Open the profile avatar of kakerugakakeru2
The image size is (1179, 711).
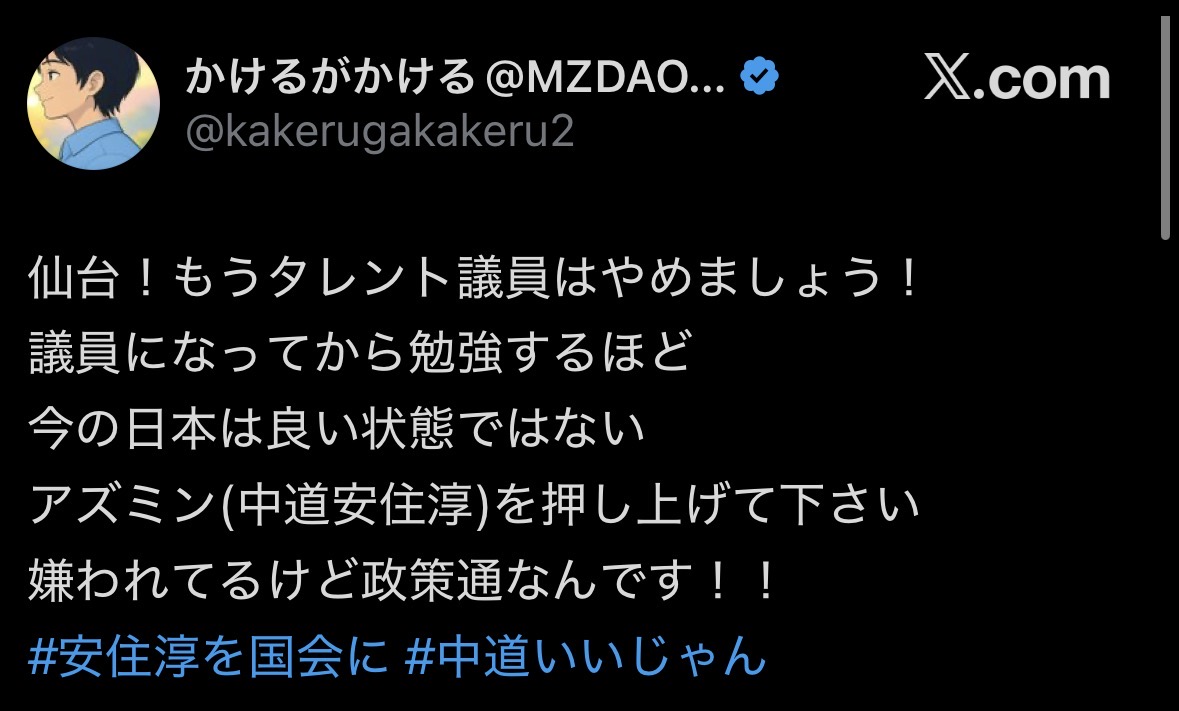93,103
